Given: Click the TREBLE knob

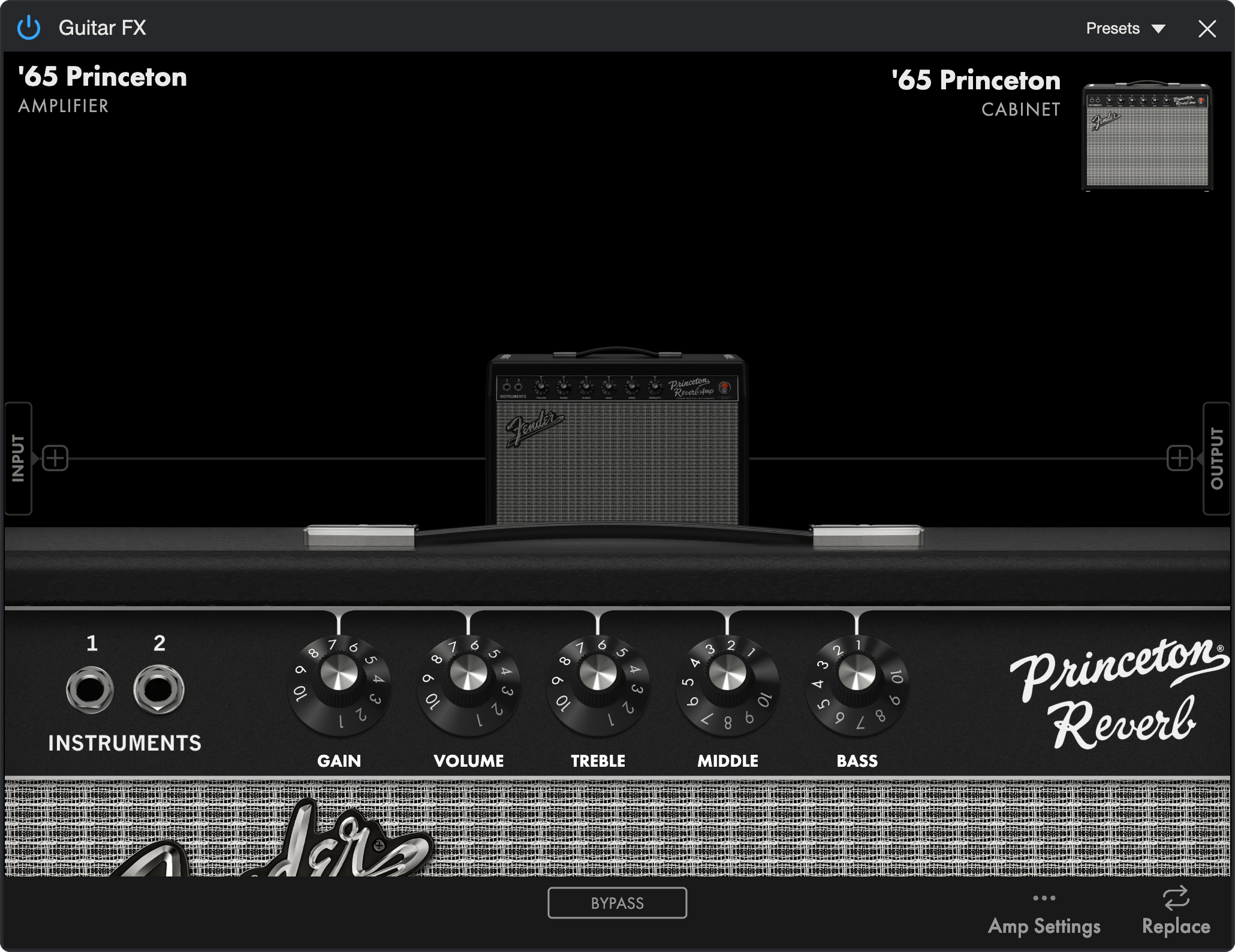Looking at the screenshot, I should point(598,674).
